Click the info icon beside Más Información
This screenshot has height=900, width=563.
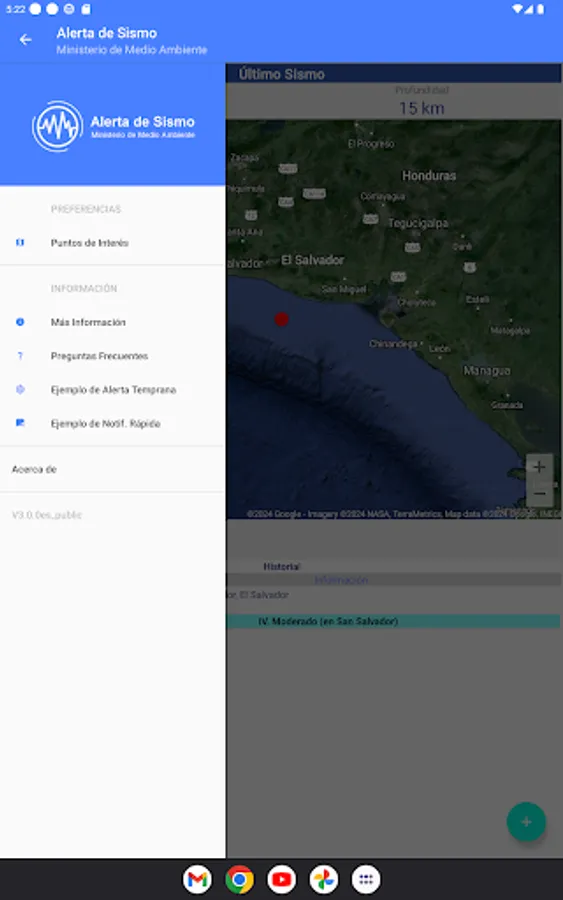20,322
